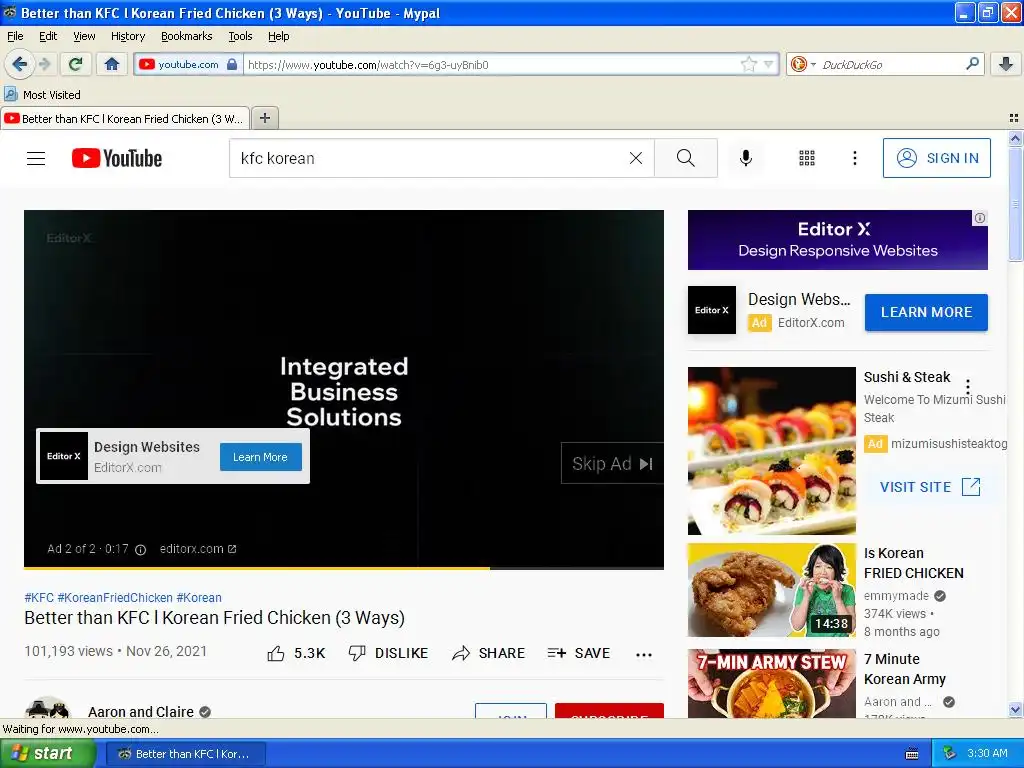
Task: Open 7-Min Army Stew video thumbnail
Action: pos(771,684)
